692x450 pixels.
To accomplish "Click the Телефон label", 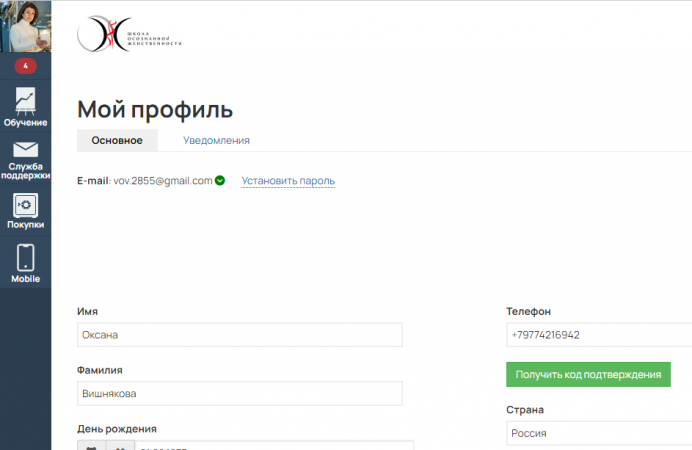I will (528, 311).
